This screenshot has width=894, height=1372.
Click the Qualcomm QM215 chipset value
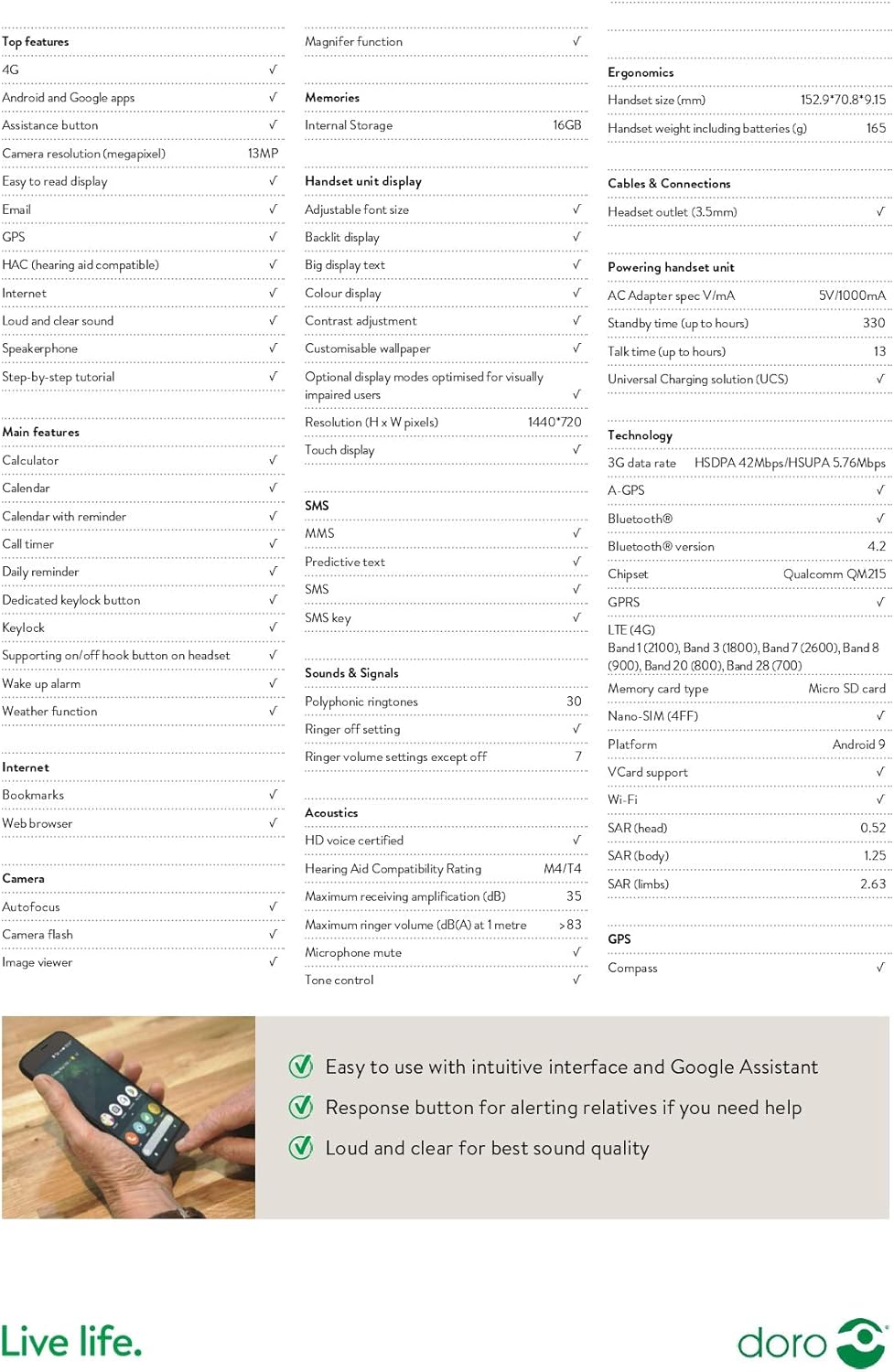click(x=834, y=574)
